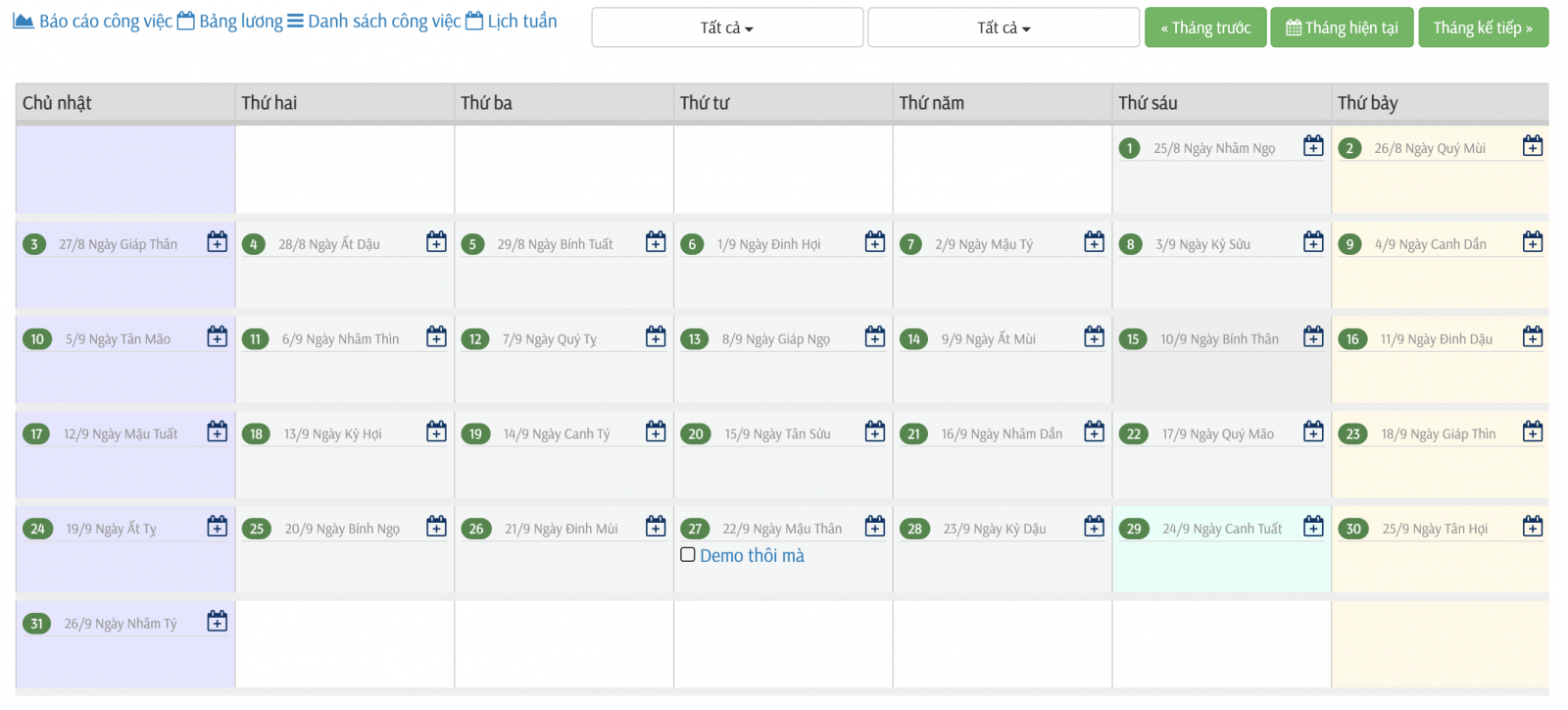Click lunar date text 25/8 Ngày Nhâm Ngọ
This screenshot has width=1568, height=710.
pyautogui.click(x=1214, y=149)
